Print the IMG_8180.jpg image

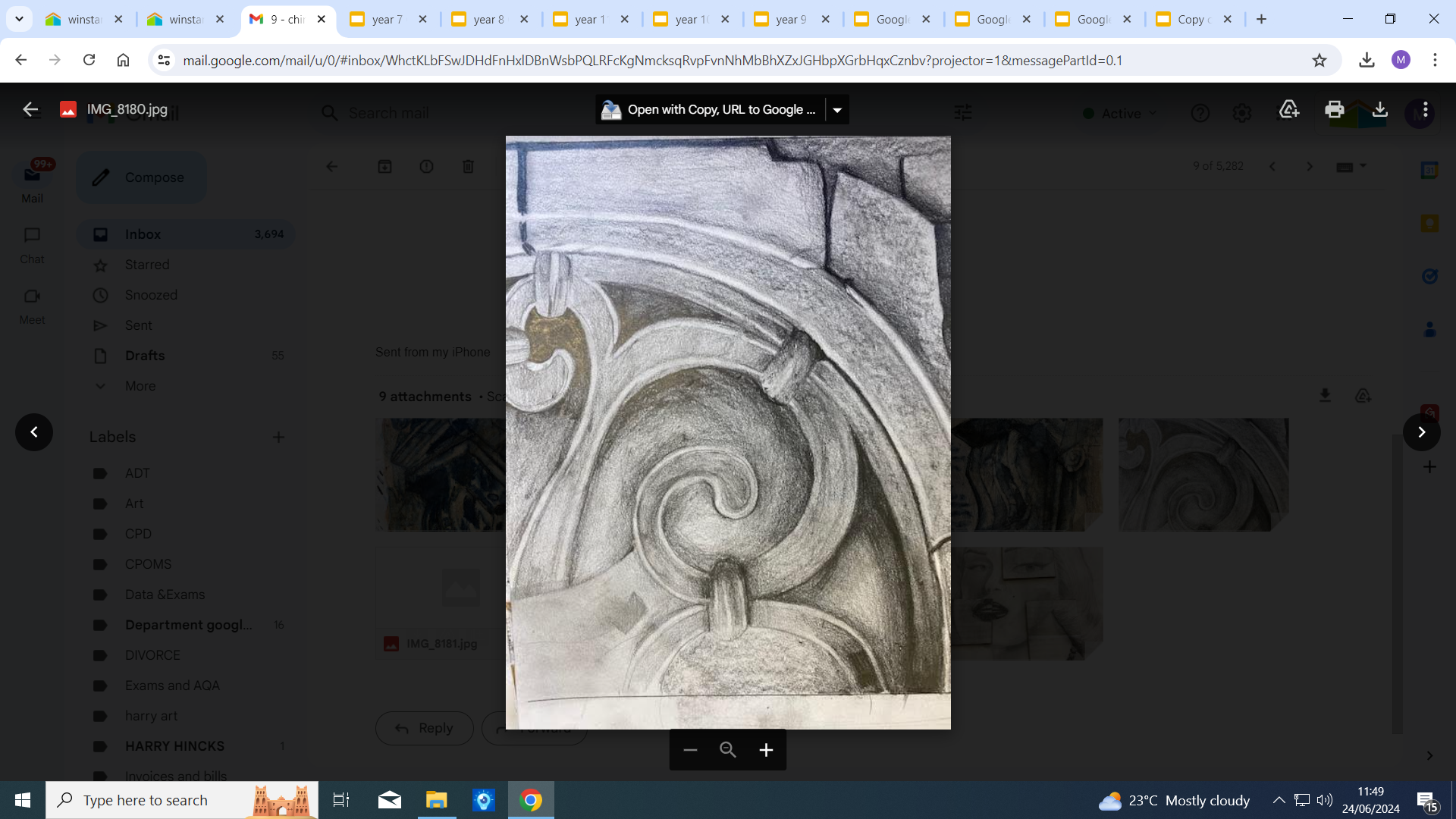pos(1334,109)
